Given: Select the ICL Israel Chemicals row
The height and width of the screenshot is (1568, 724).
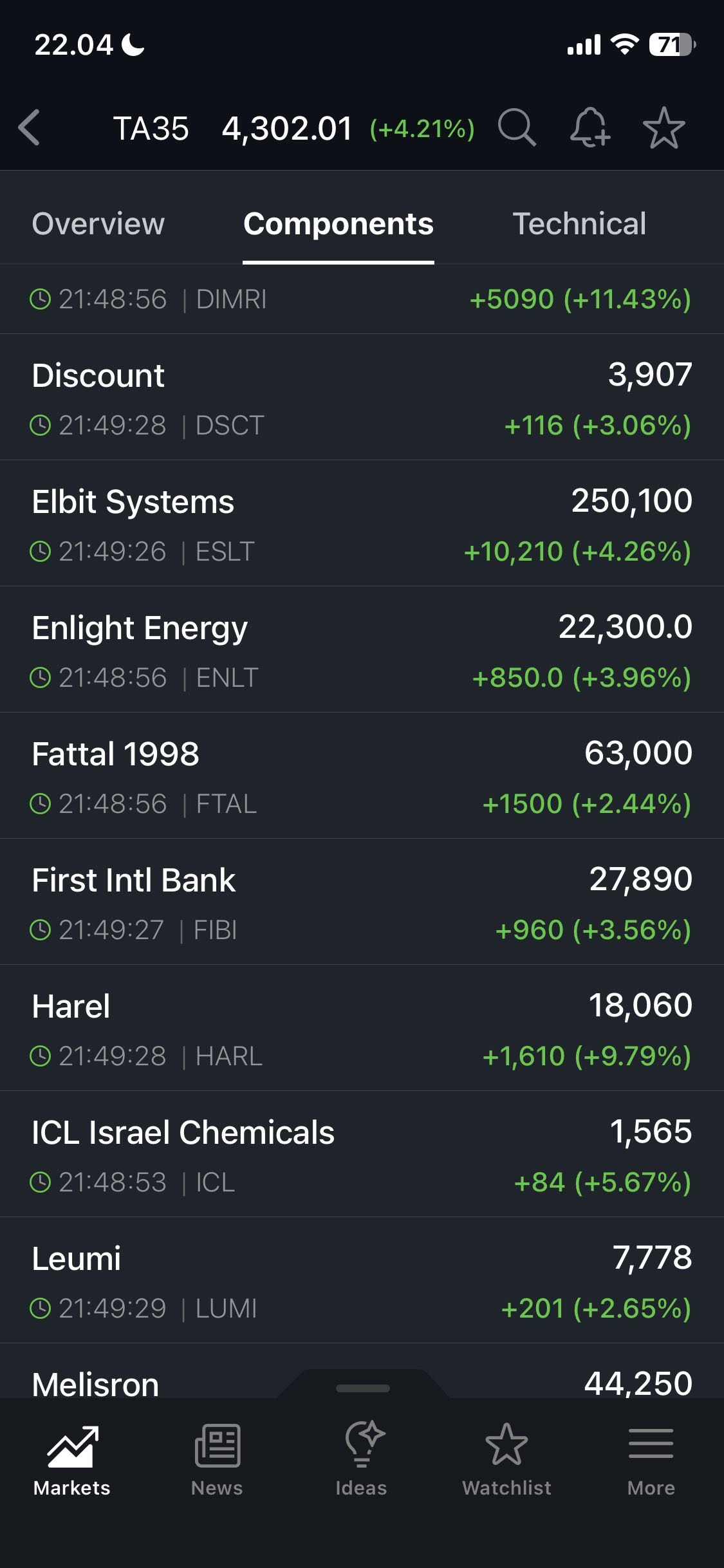Looking at the screenshot, I should point(362,1155).
